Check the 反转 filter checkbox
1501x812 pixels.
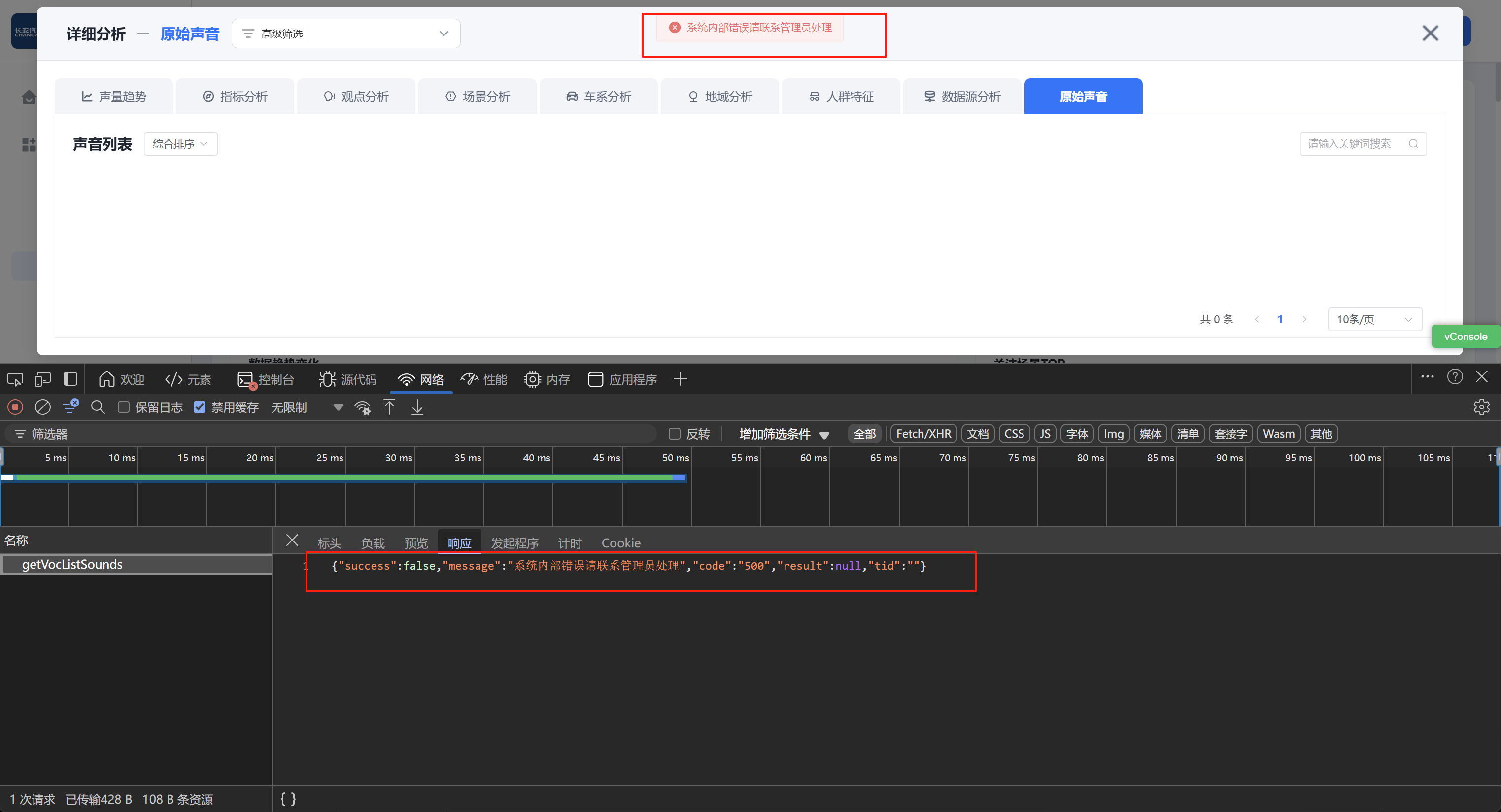[675, 434]
